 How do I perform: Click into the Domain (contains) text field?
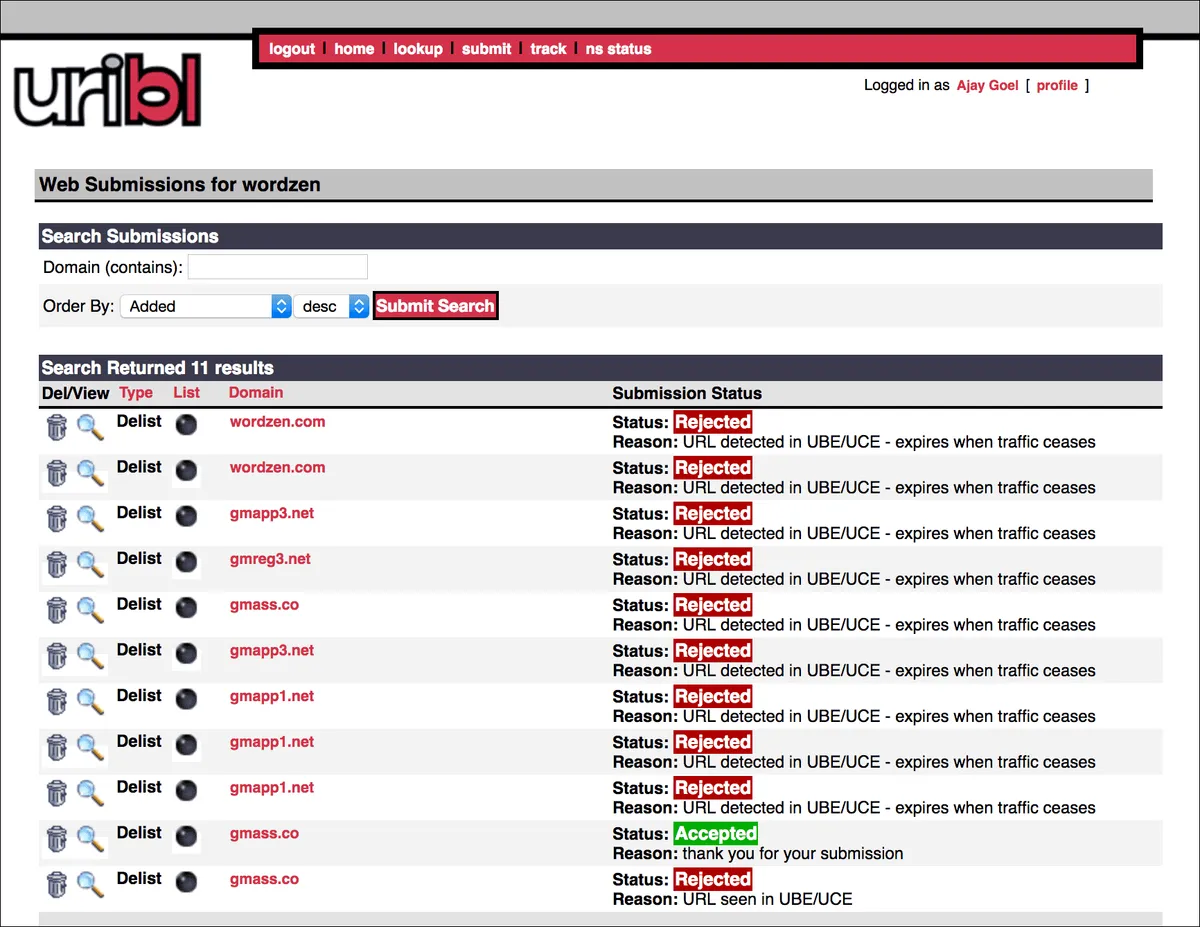coord(278,267)
